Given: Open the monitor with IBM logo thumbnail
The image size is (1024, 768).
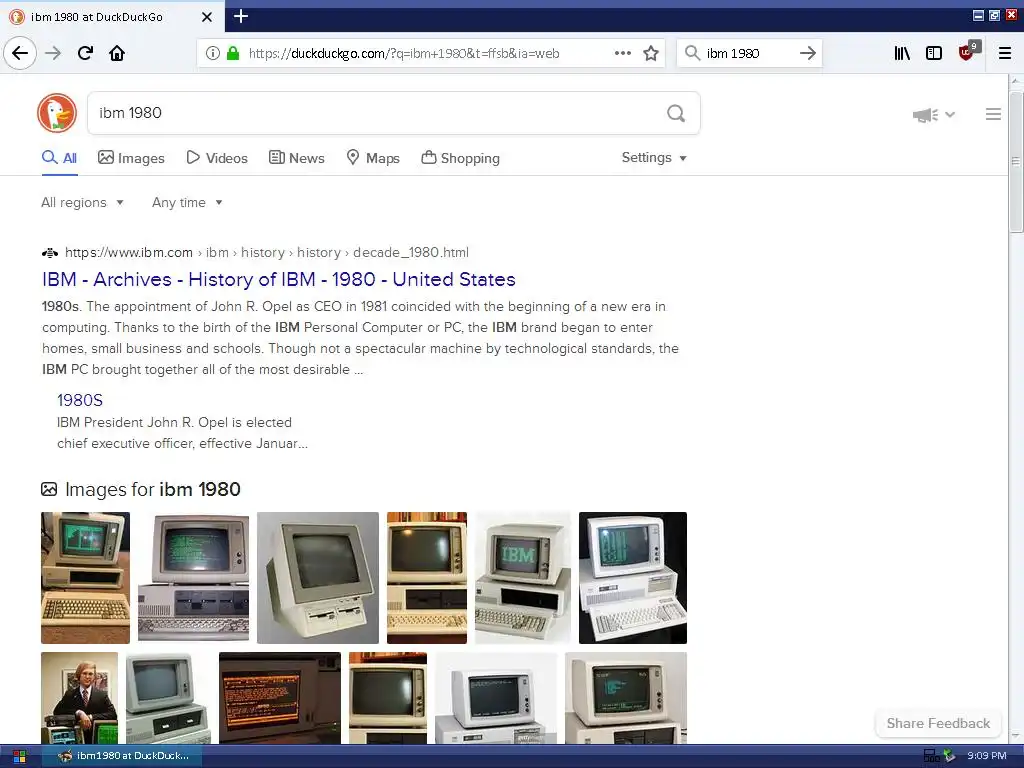Looking at the screenshot, I should point(522,578).
